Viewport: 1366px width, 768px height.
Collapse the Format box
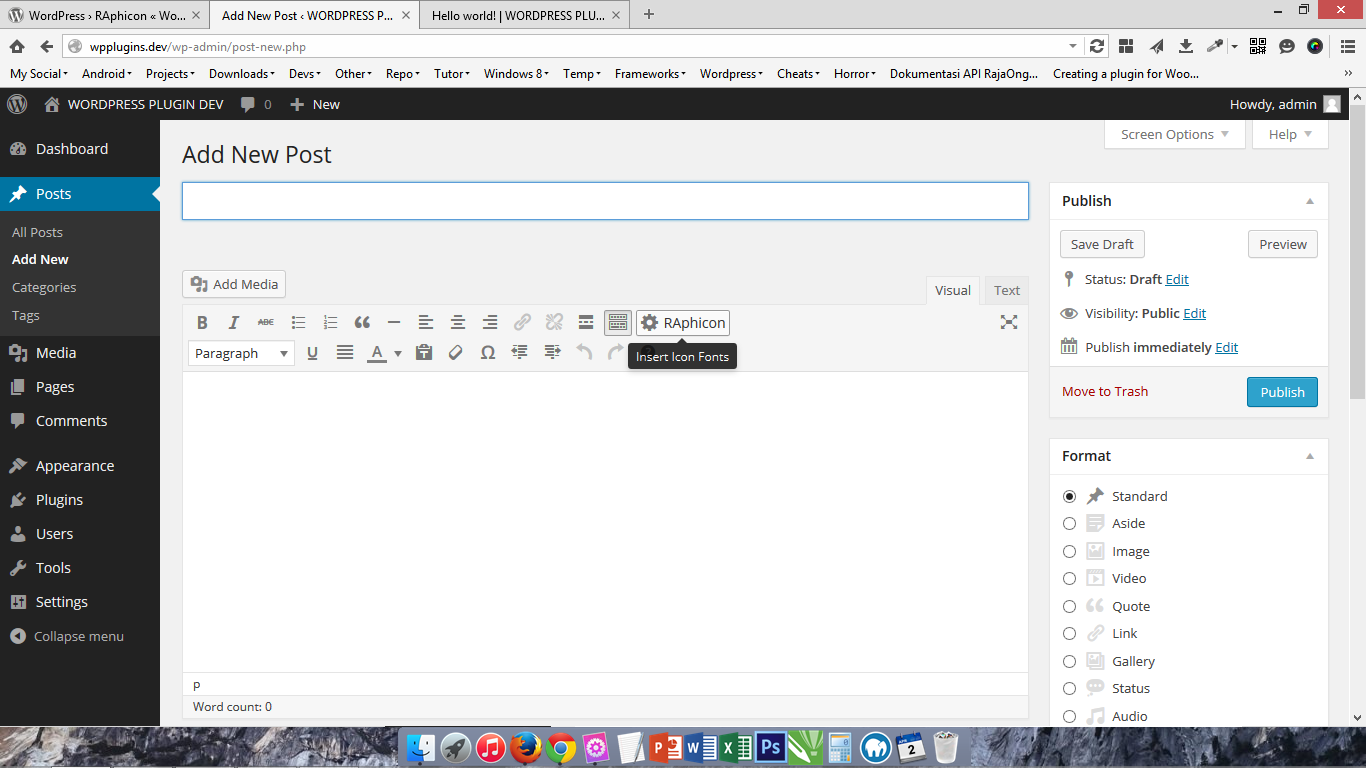pos(1310,456)
